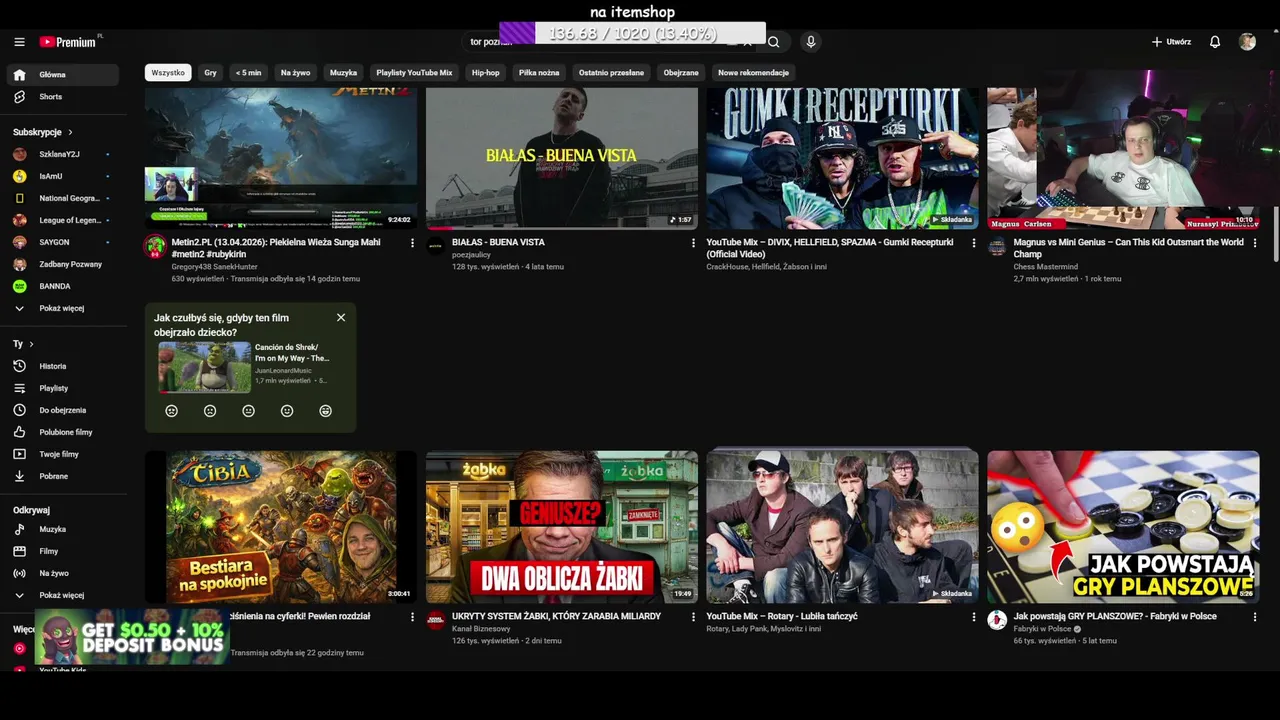
Task: Open IsAmU subscription channel
Action: [63, 176]
